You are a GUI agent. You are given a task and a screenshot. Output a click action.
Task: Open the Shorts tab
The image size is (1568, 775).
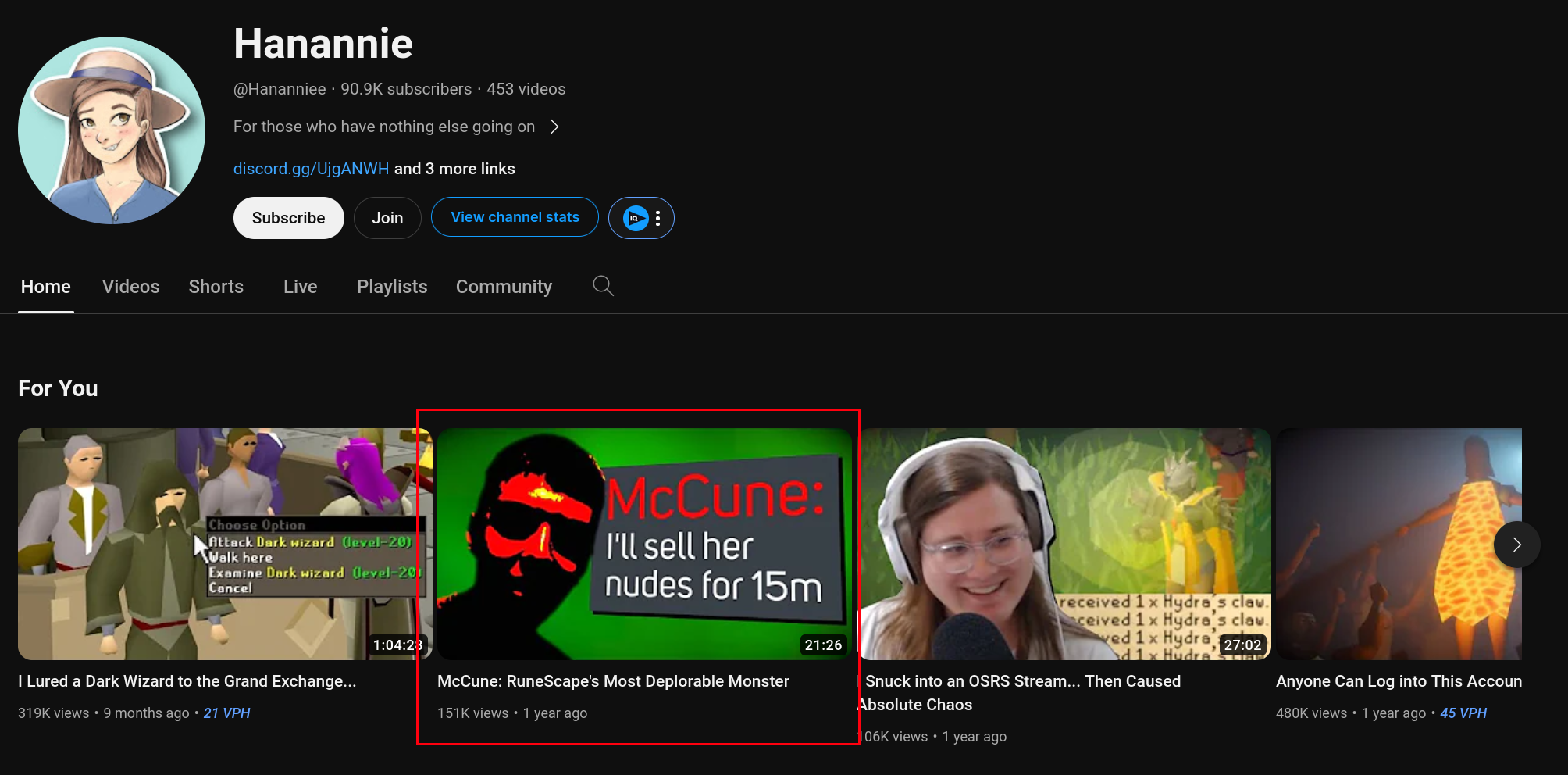(x=216, y=287)
